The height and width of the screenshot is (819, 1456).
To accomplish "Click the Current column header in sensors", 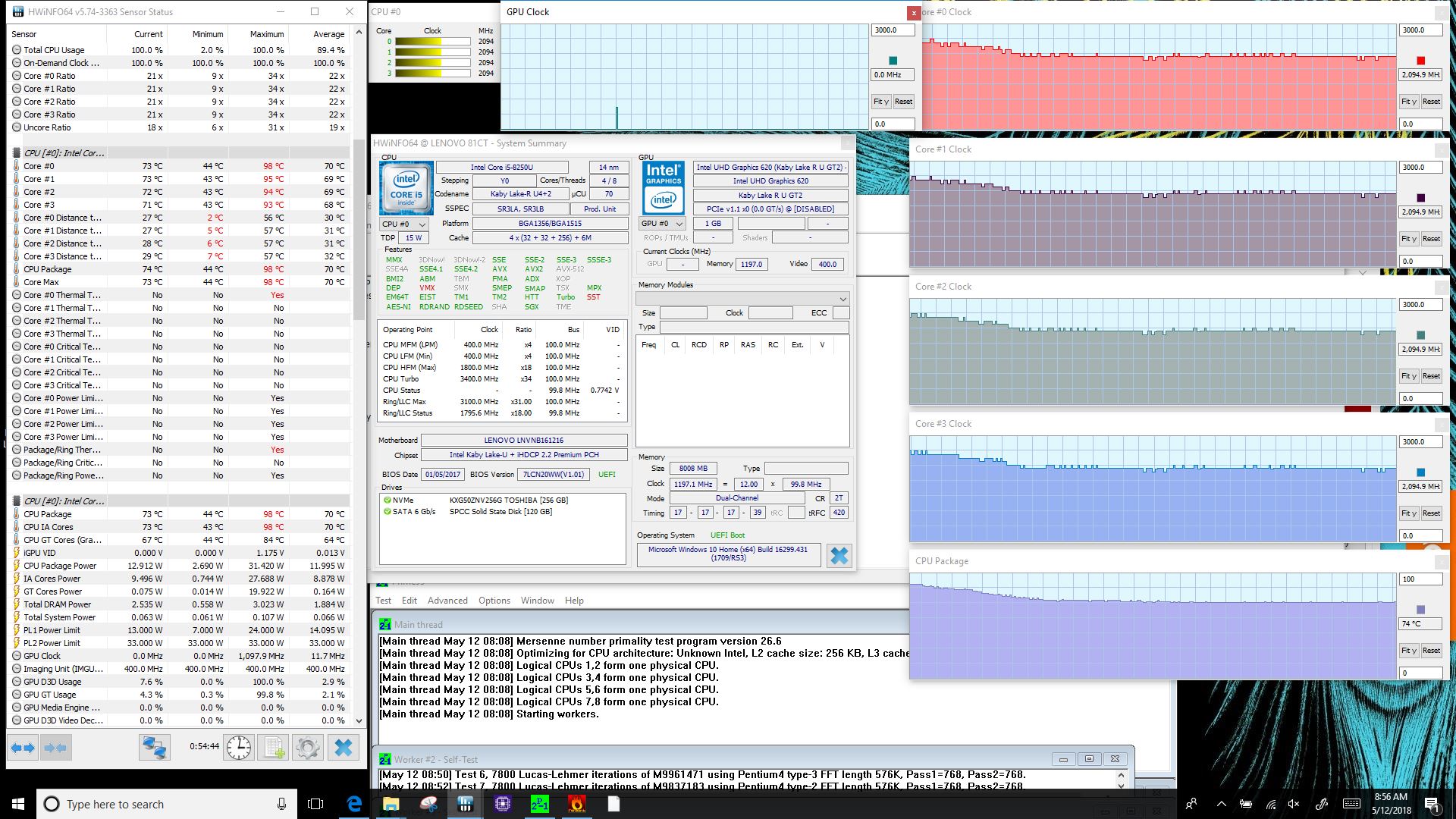I will click(149, 34).
